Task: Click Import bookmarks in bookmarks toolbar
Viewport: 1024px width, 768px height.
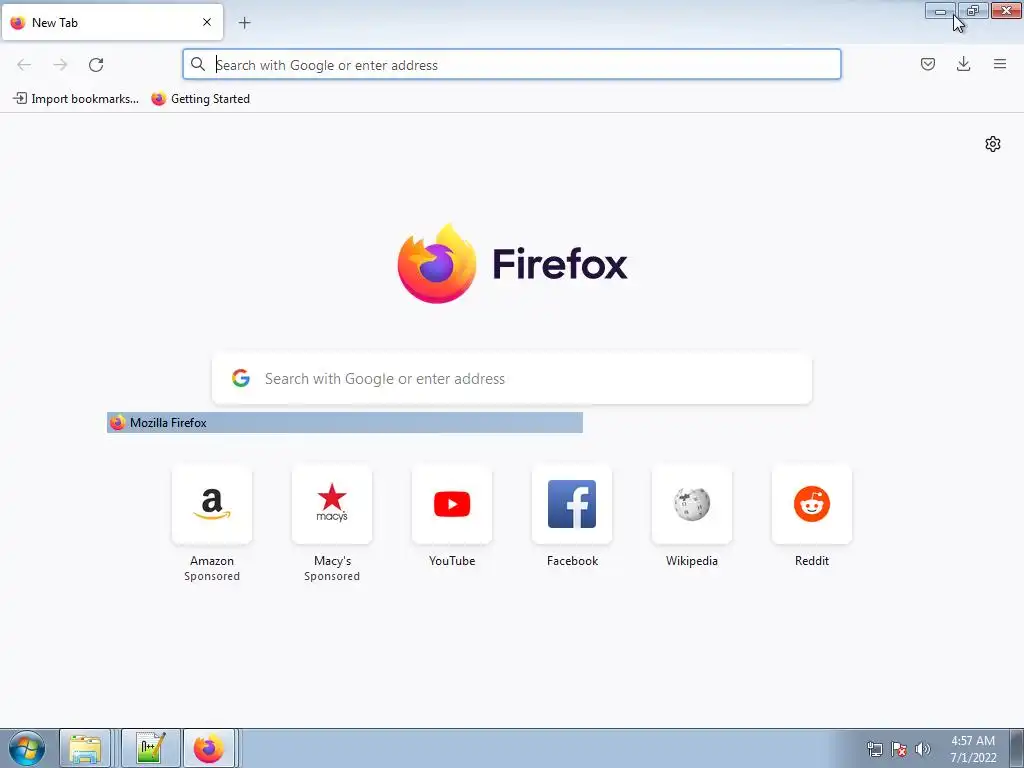Action: 76,99
